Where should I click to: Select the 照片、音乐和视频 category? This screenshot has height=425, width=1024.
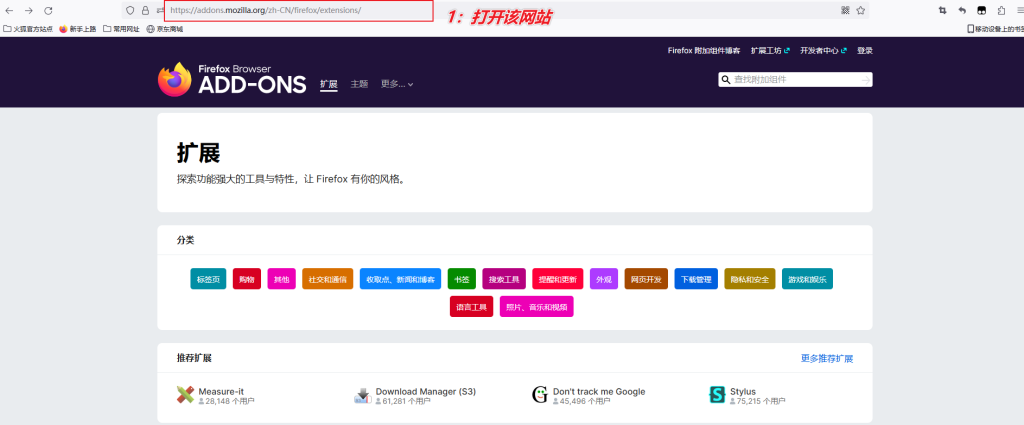tap(537, 307)
